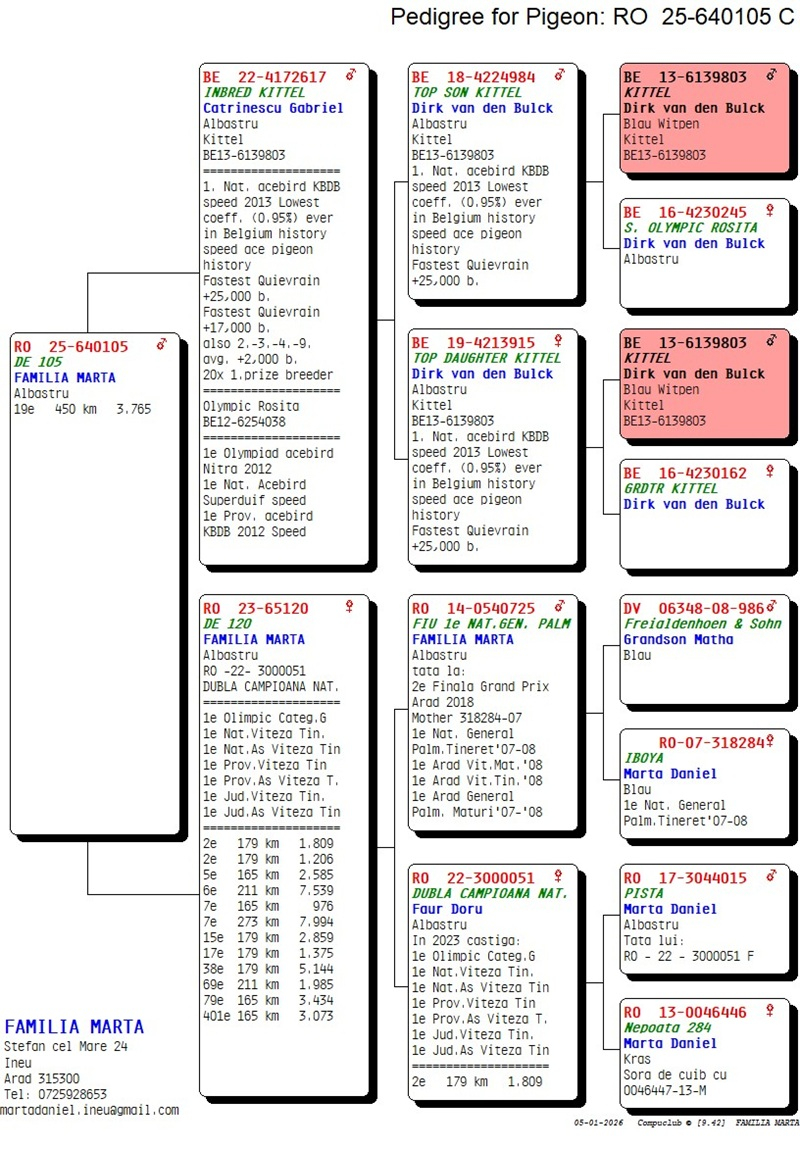Click the INBRED KITTEL pigeon name
The height and width of the screenshot is (1149, 800).
253,92
